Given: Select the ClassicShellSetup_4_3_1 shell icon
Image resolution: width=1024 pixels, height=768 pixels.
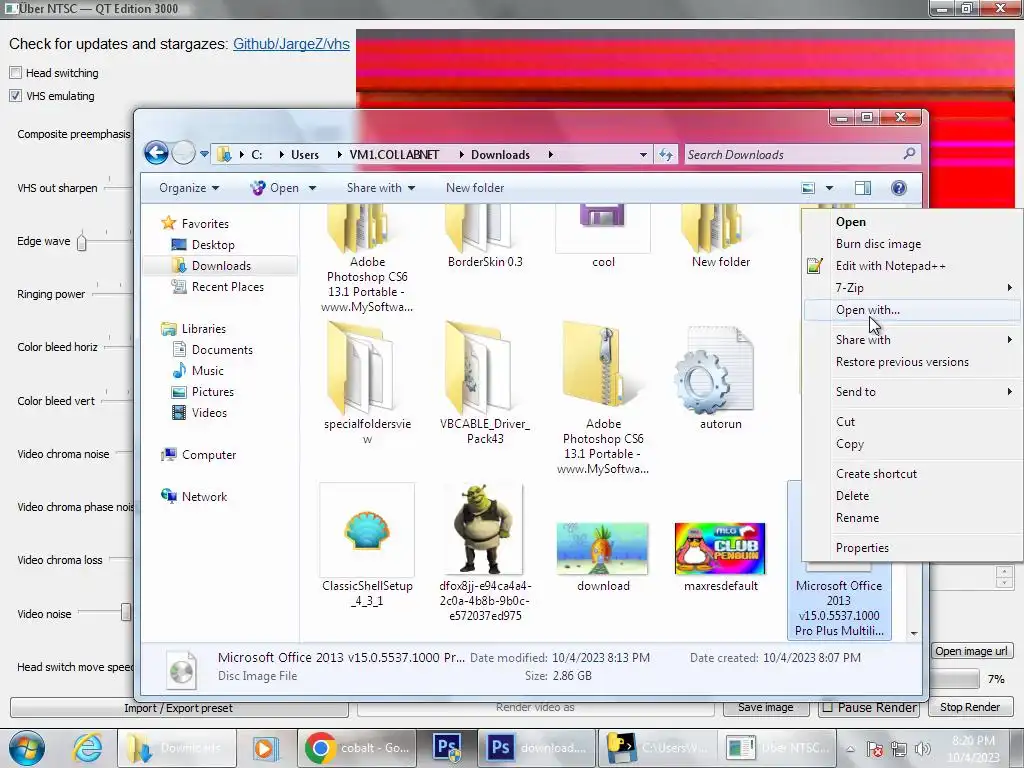Looking at the screenshot, I should pos(367,530).
